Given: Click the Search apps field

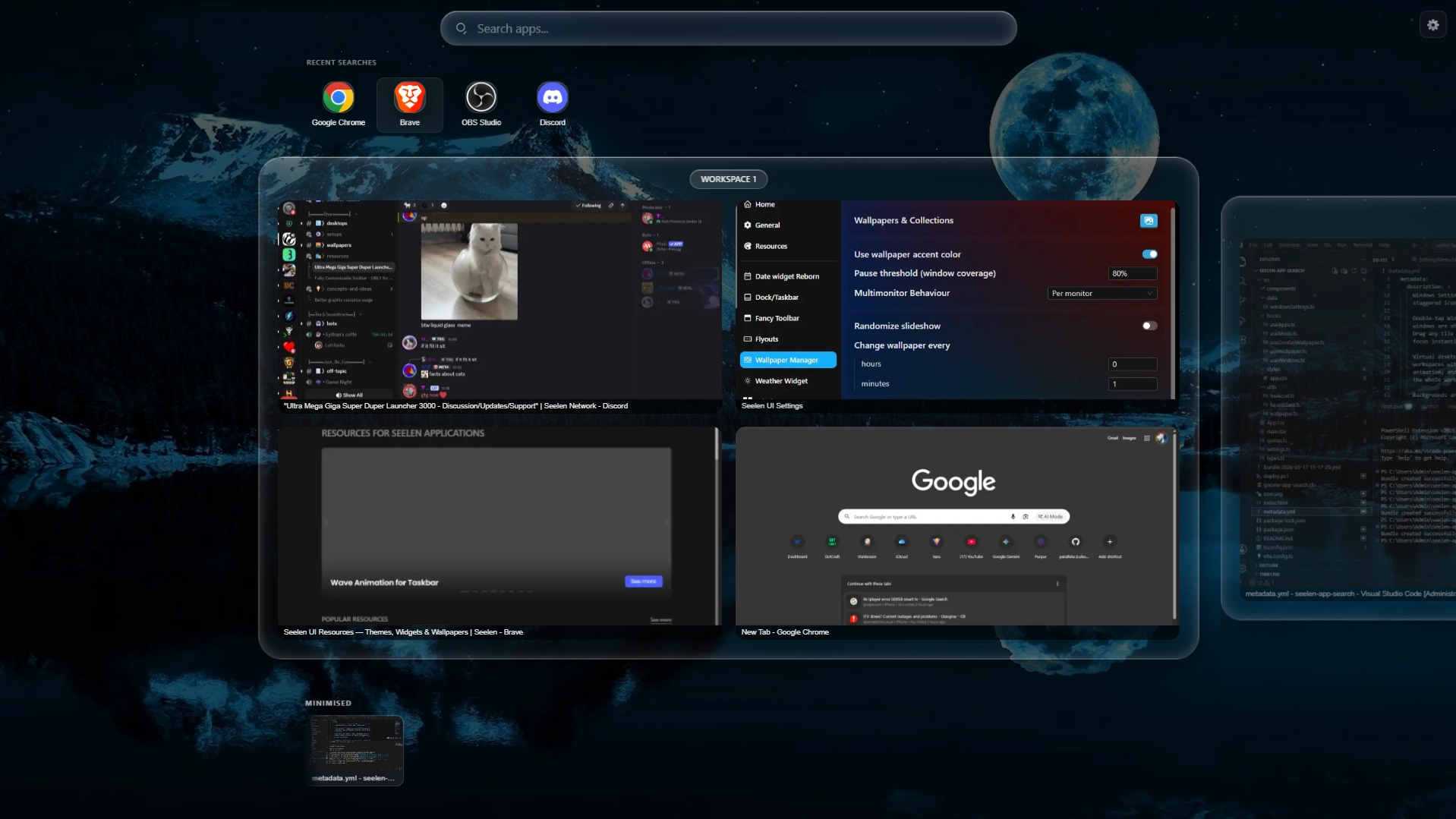Looking at the screenshot, I should point(728,29).
